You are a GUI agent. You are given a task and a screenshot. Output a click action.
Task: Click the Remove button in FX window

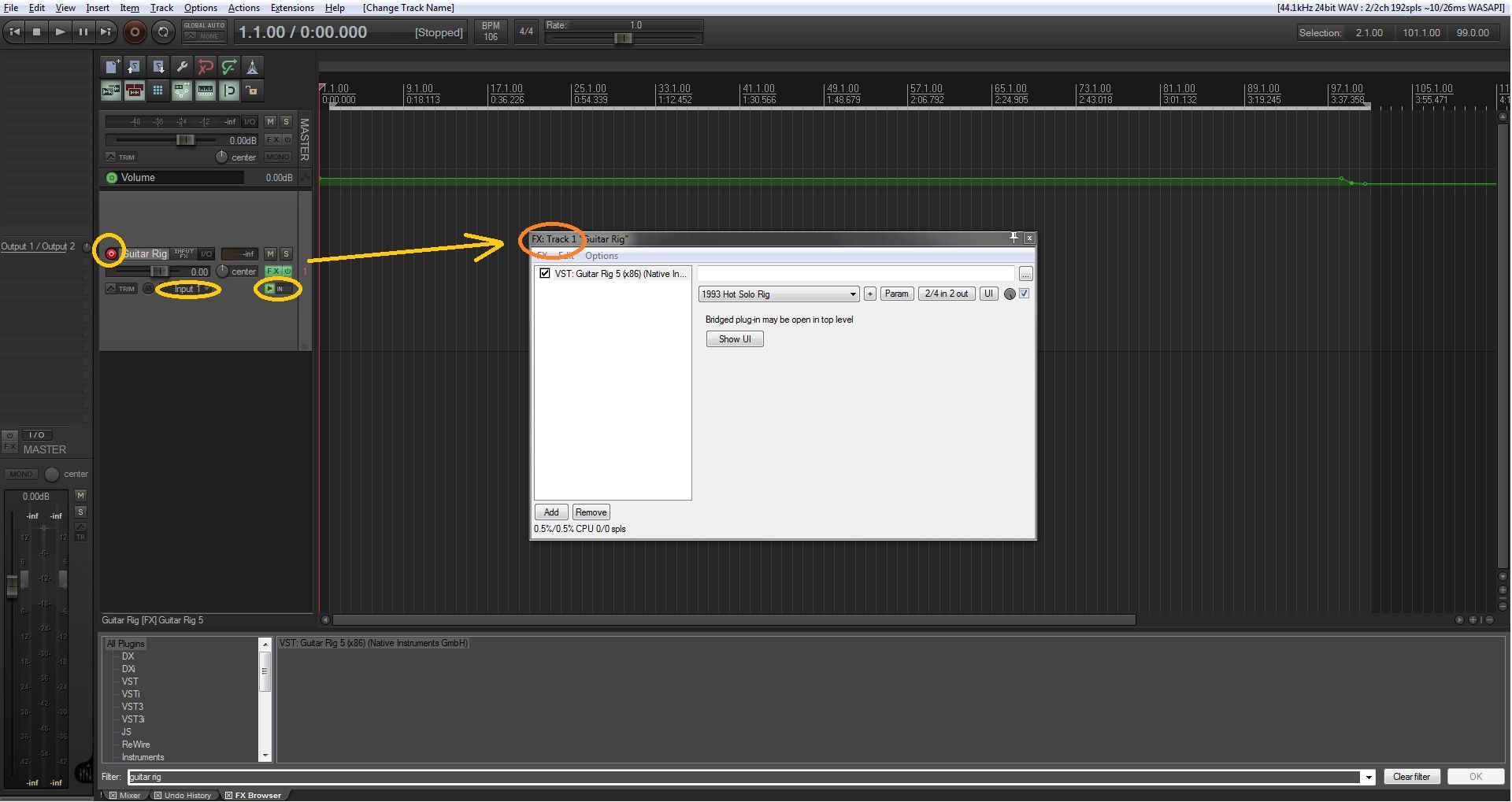click(x=591, y=512)
